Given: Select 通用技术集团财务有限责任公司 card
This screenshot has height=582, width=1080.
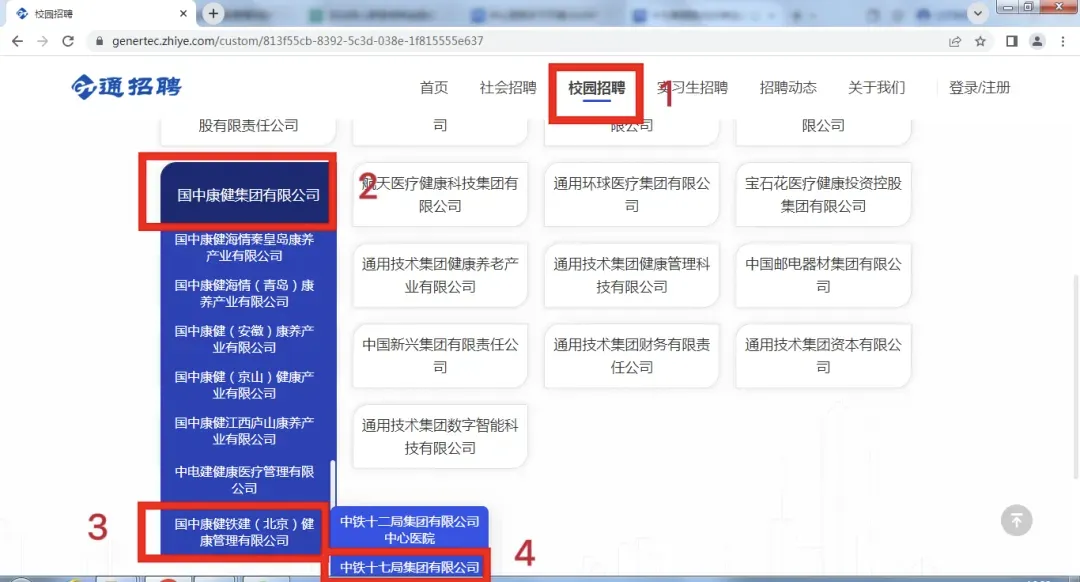Looking at the screenshot, I should [632, 356].
